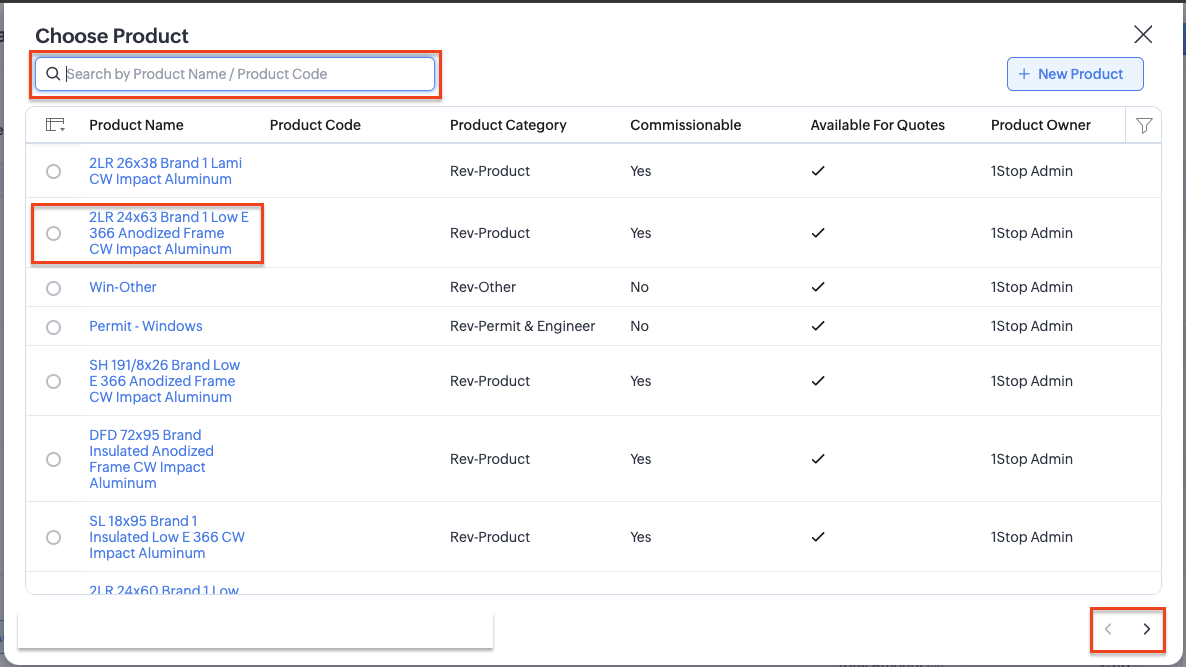
Task: Click the filter funnel icon
Action: [x=1144, y=126]
